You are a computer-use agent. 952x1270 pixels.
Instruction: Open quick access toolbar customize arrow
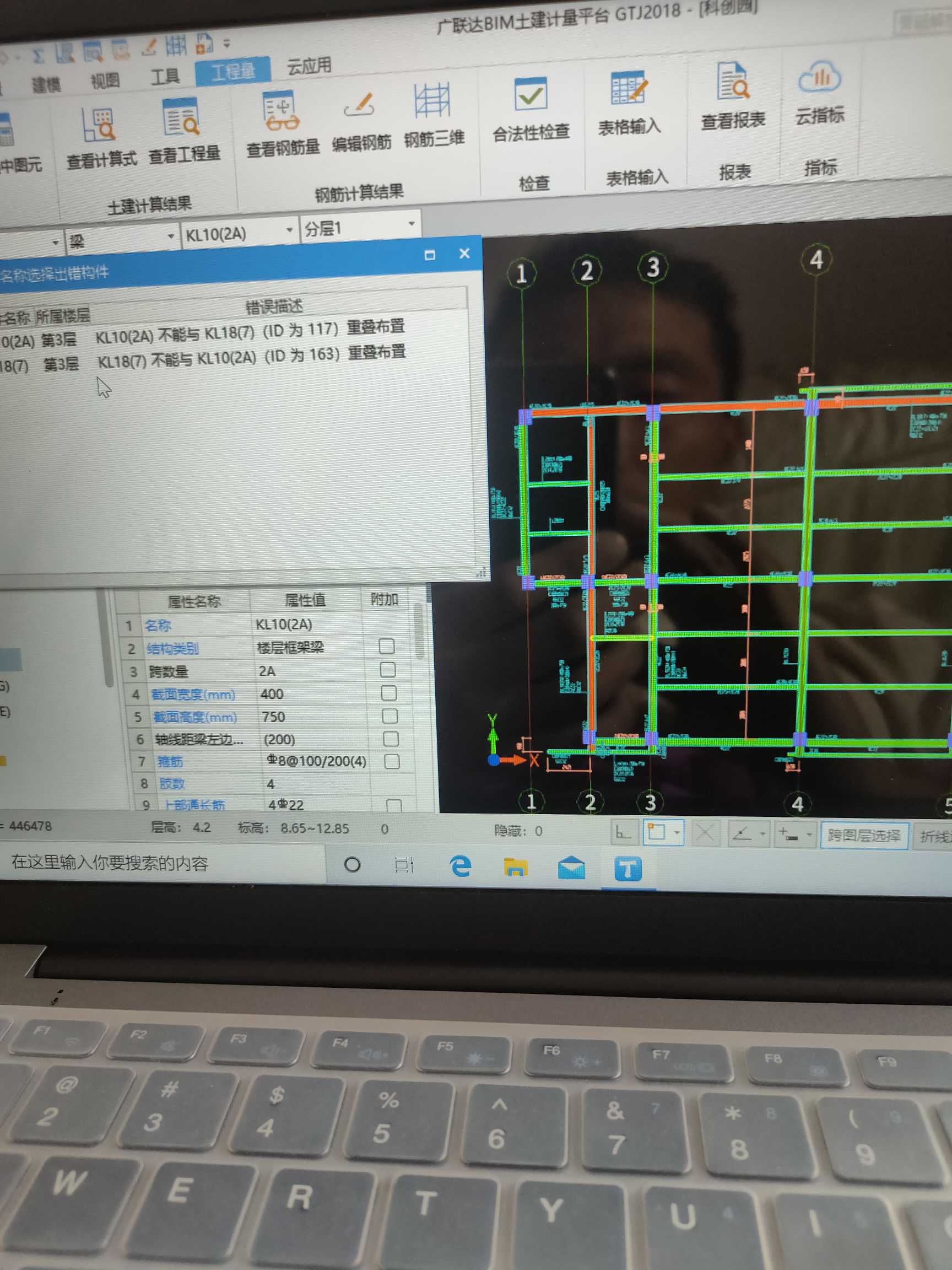point(226,43)
